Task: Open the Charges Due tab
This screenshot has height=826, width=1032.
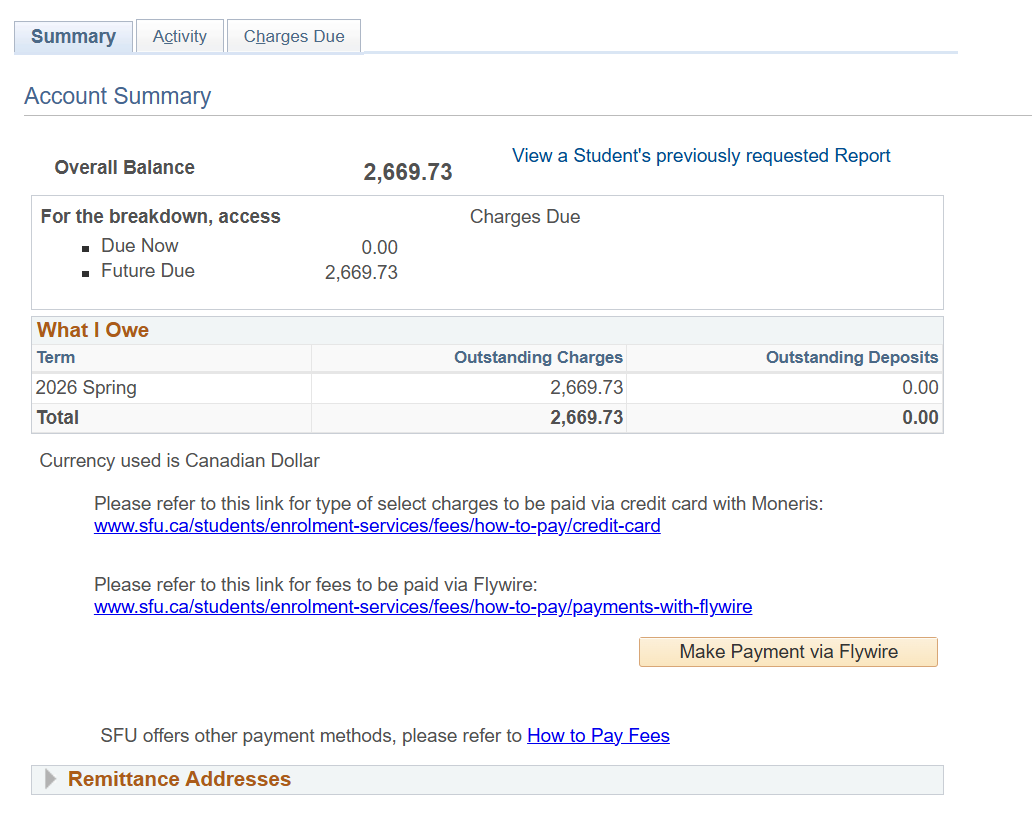Action: click(x=294, y=37)
